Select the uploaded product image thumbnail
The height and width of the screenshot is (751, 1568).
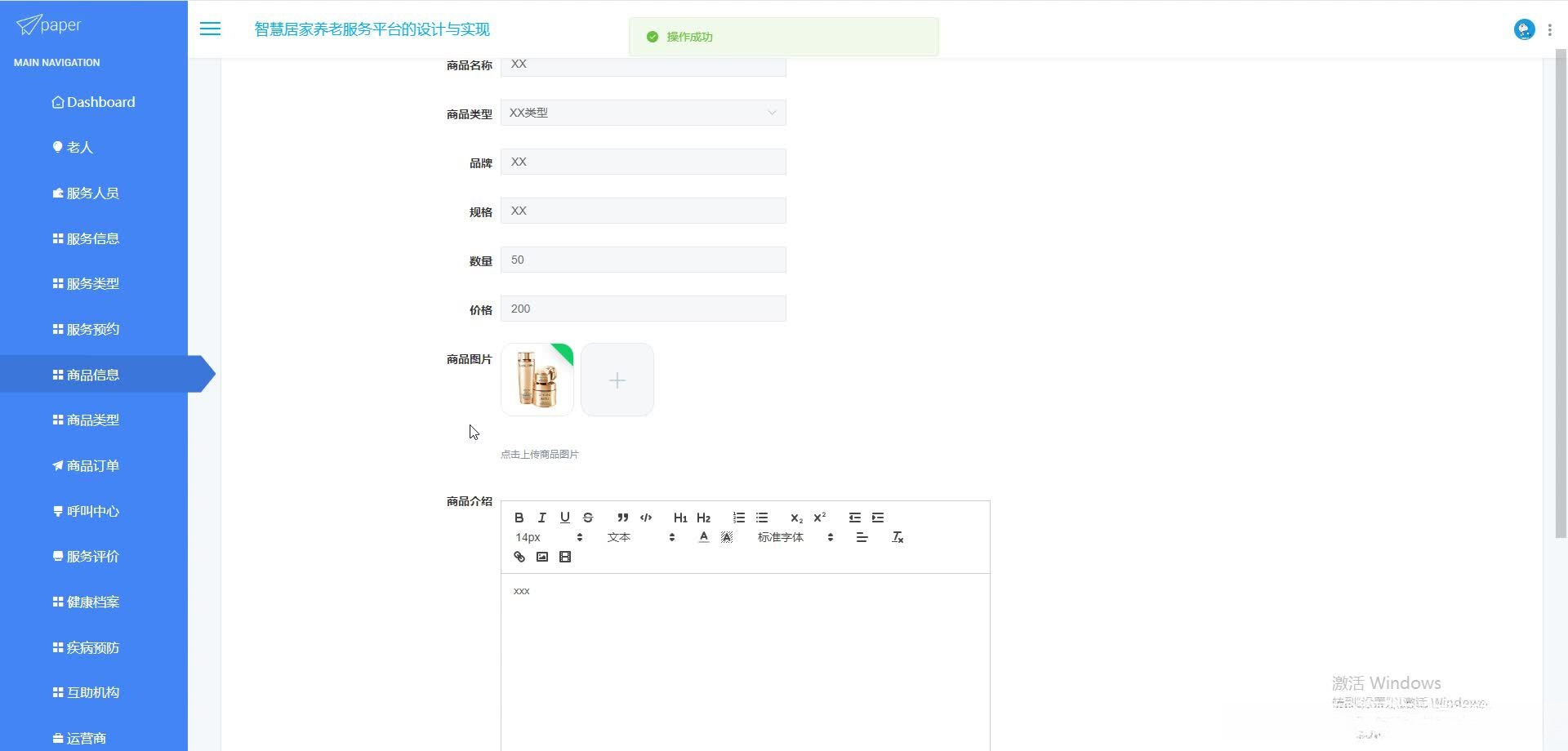(x=537, y=380)
